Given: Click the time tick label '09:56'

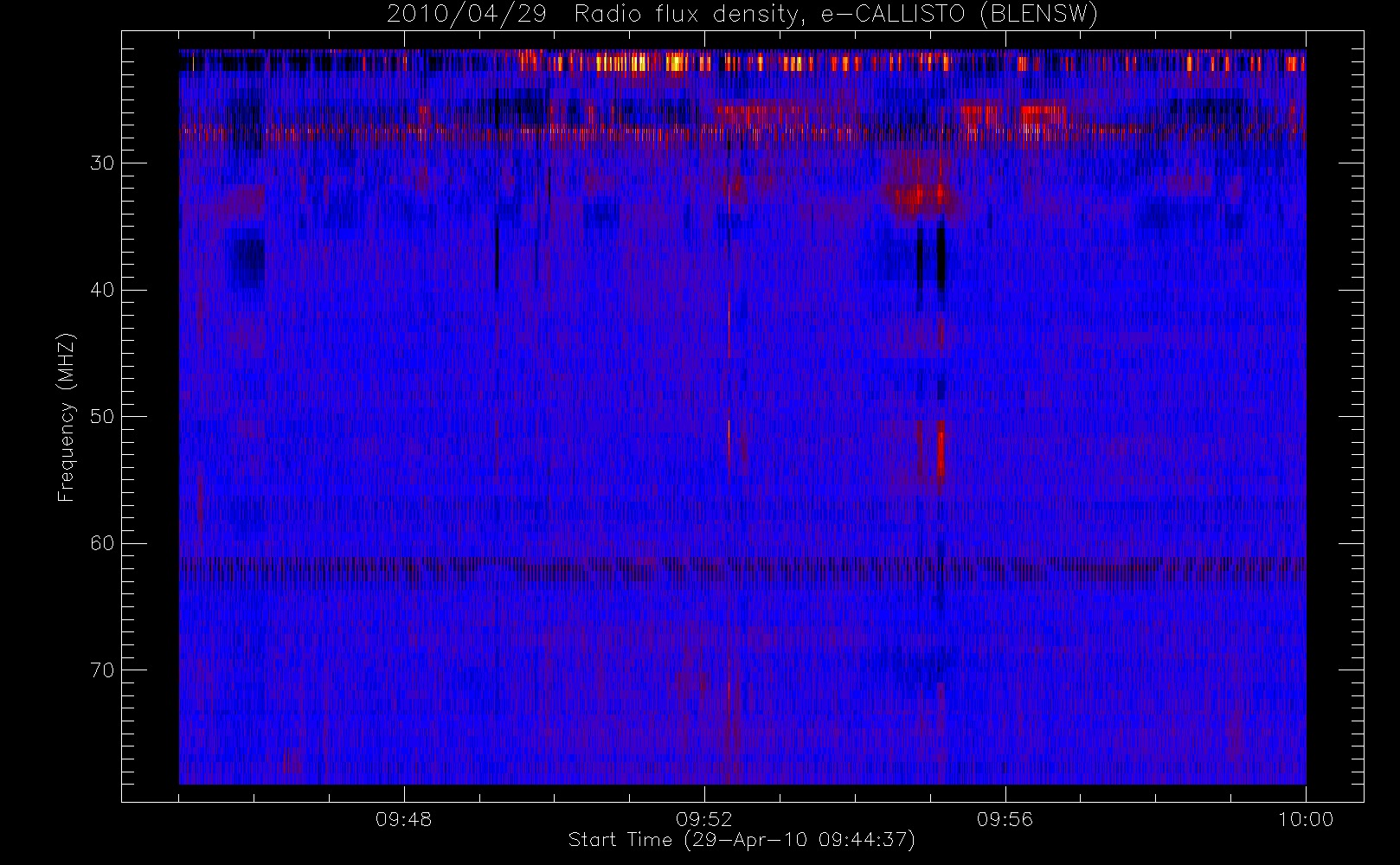Looking at the screenshot, I should (1005, 819).
